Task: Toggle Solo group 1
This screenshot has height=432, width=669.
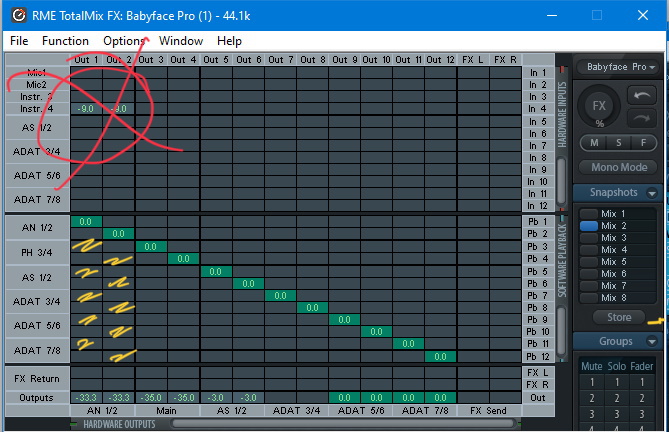Action: (617, 382)
